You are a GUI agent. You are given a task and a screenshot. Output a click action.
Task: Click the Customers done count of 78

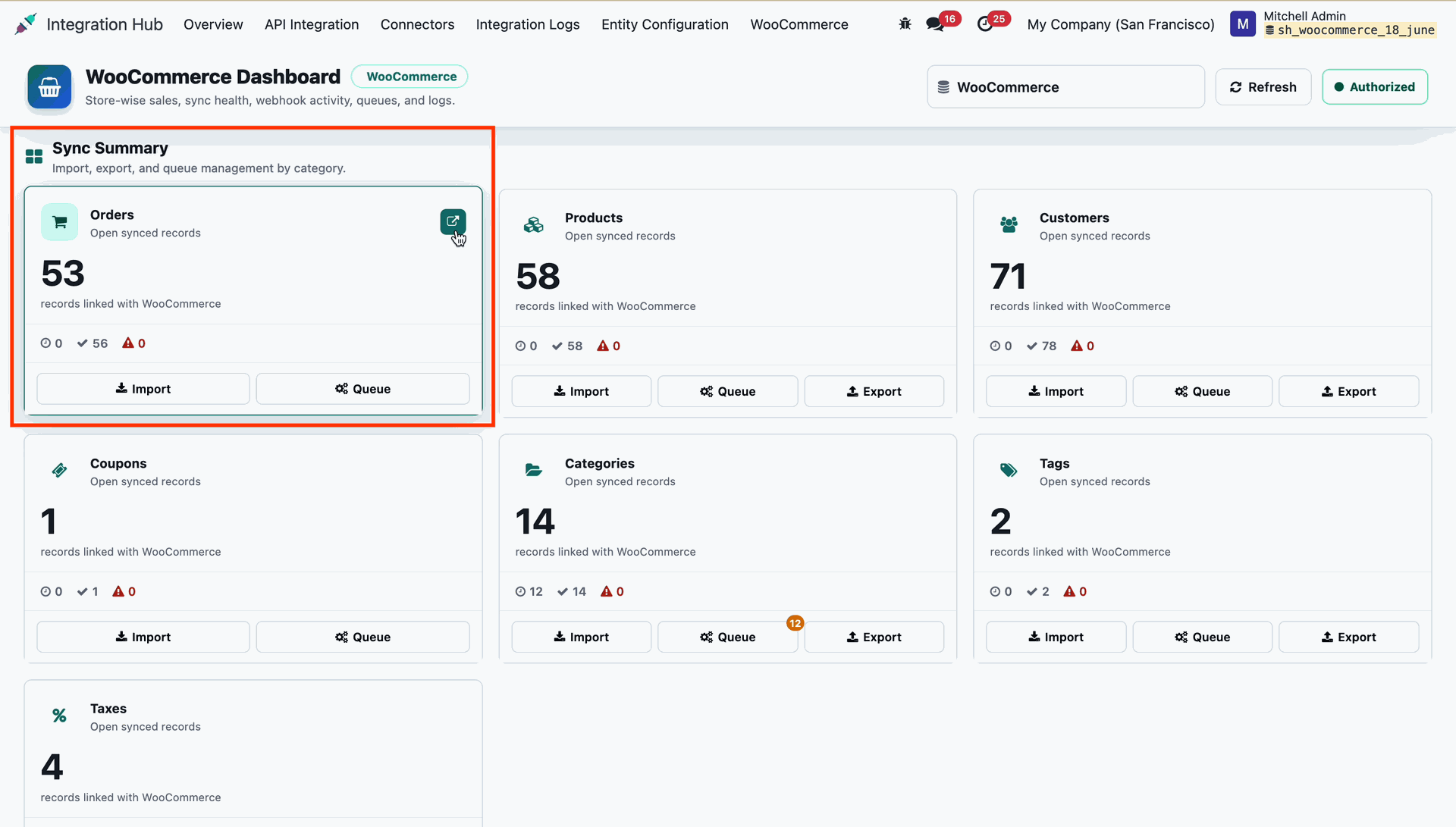click(1041, 346)
